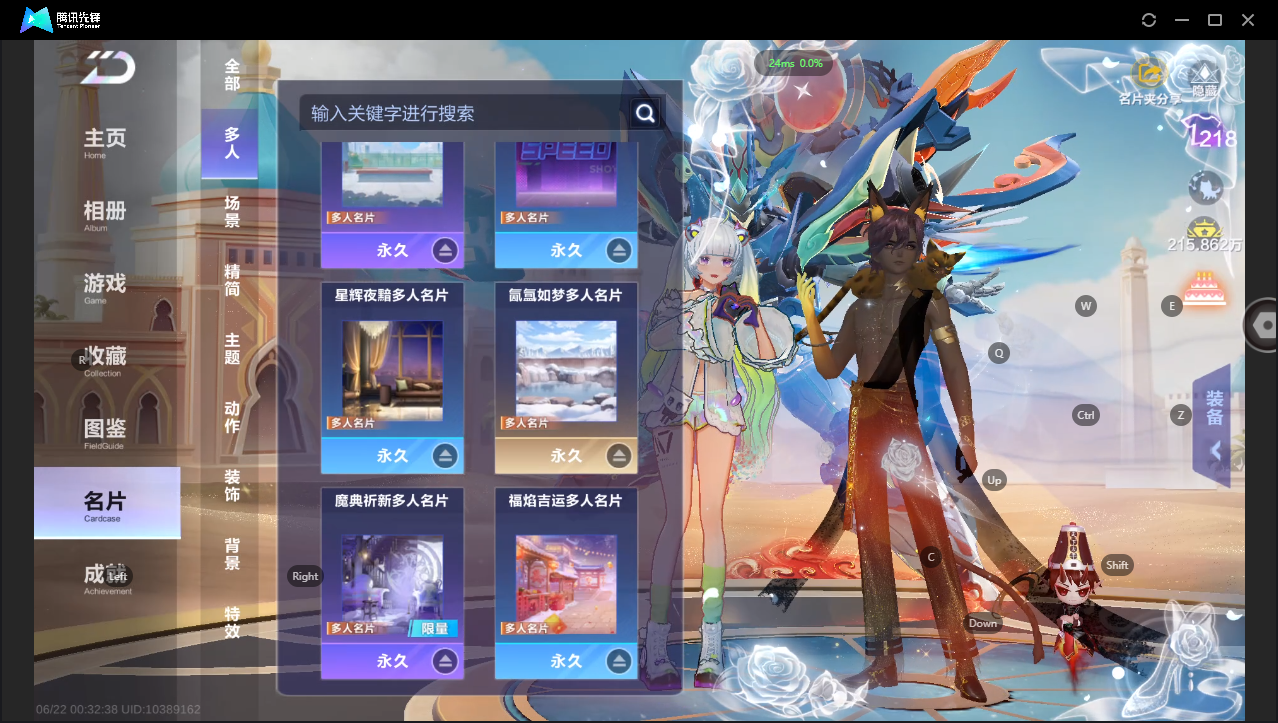The image size is (1278, 723).
Task: Switch to the 精简 category tab
Action: pos(232,280)
